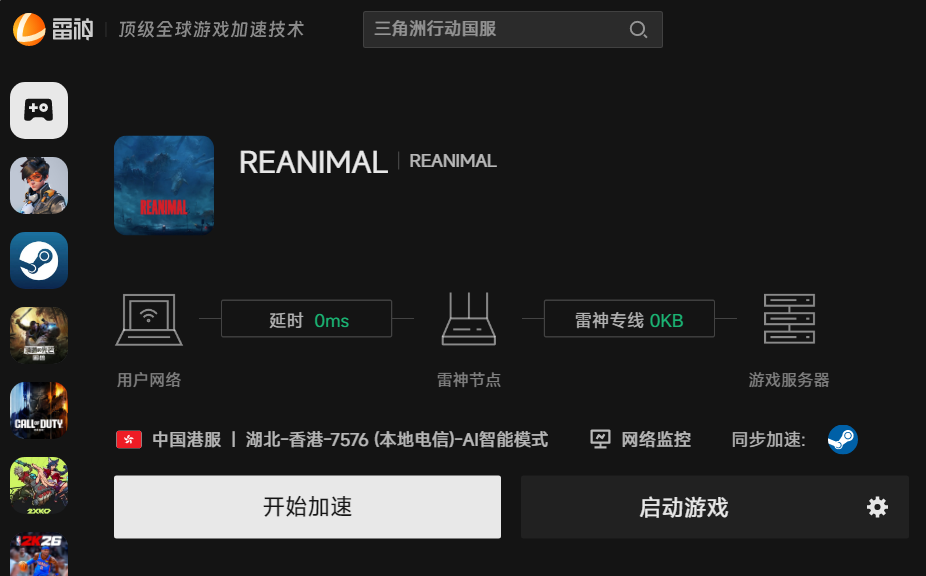Click the 开始加速 start acceleration button

[x=307, y=507]
